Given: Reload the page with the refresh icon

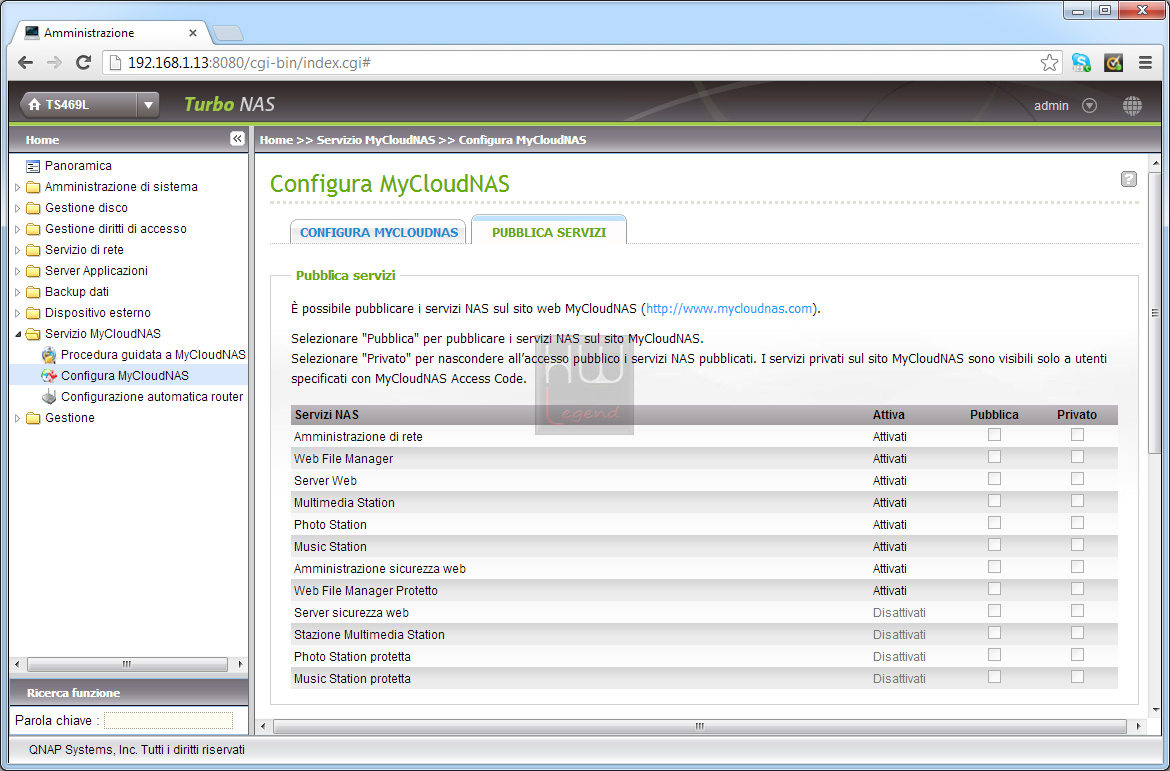Looking at the screenshot, I should point(84,63).
